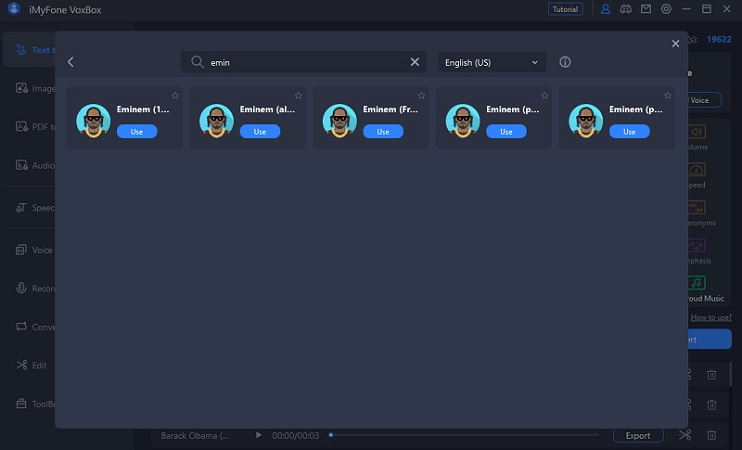The width and height of the screenshot is (742, 450).
Task: Use the Eminem (Fr... voice
Action: 383,132
